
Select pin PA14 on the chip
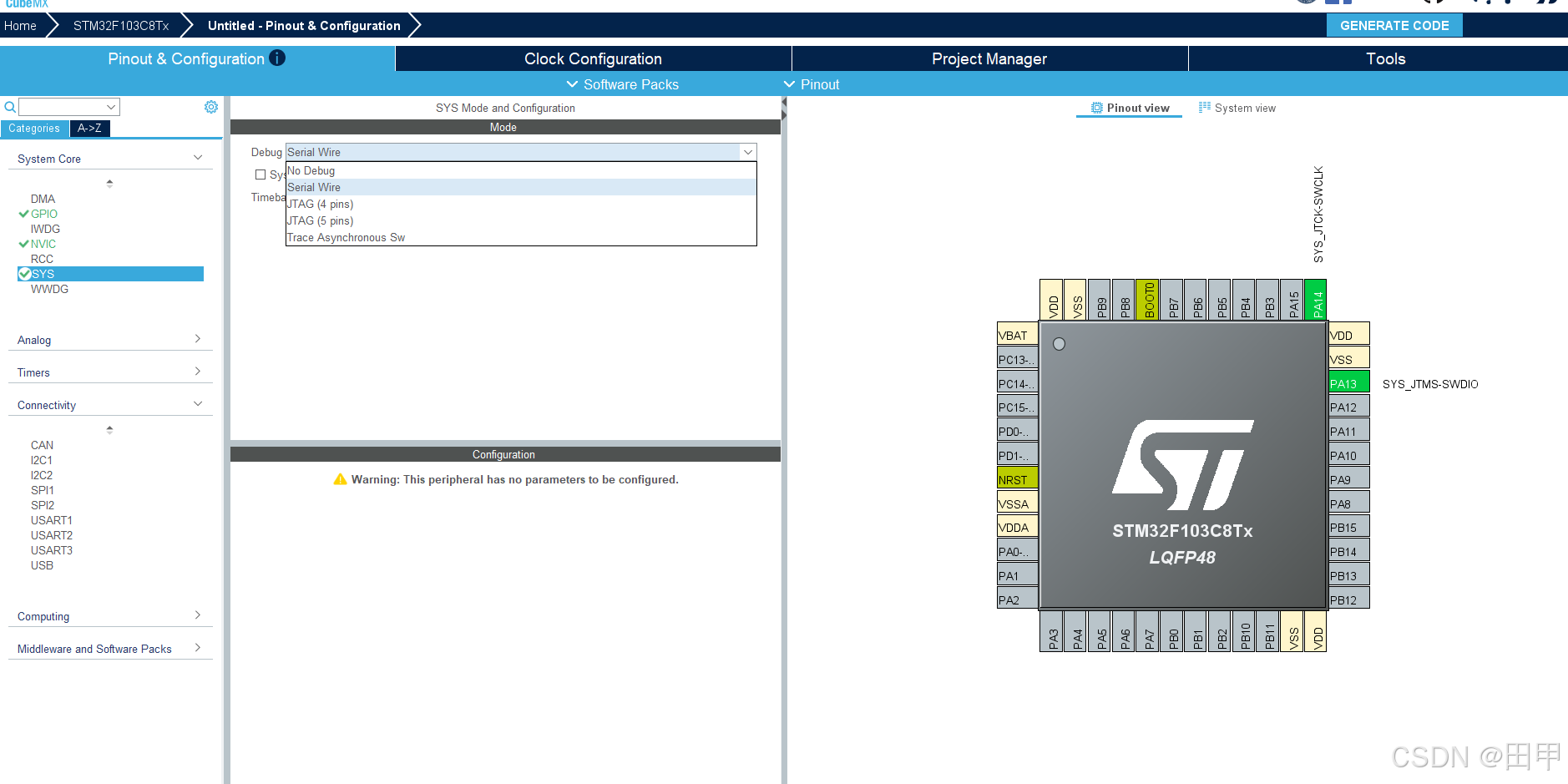pyautogui.click(x=1316, y=300)
